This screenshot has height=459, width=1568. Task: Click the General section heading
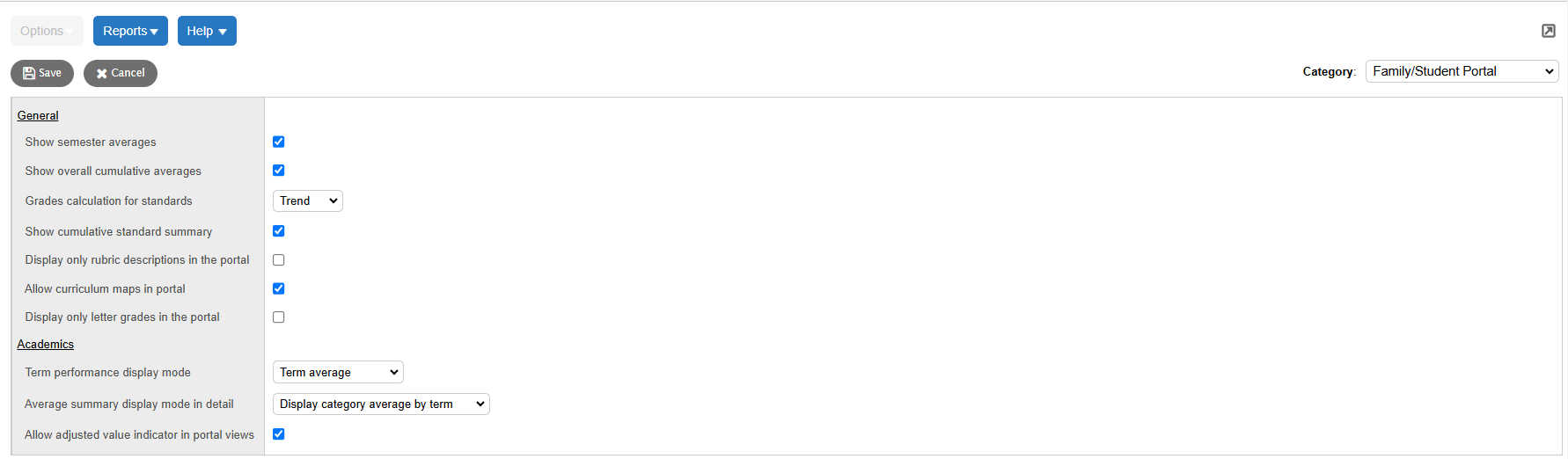coord(38,115)
